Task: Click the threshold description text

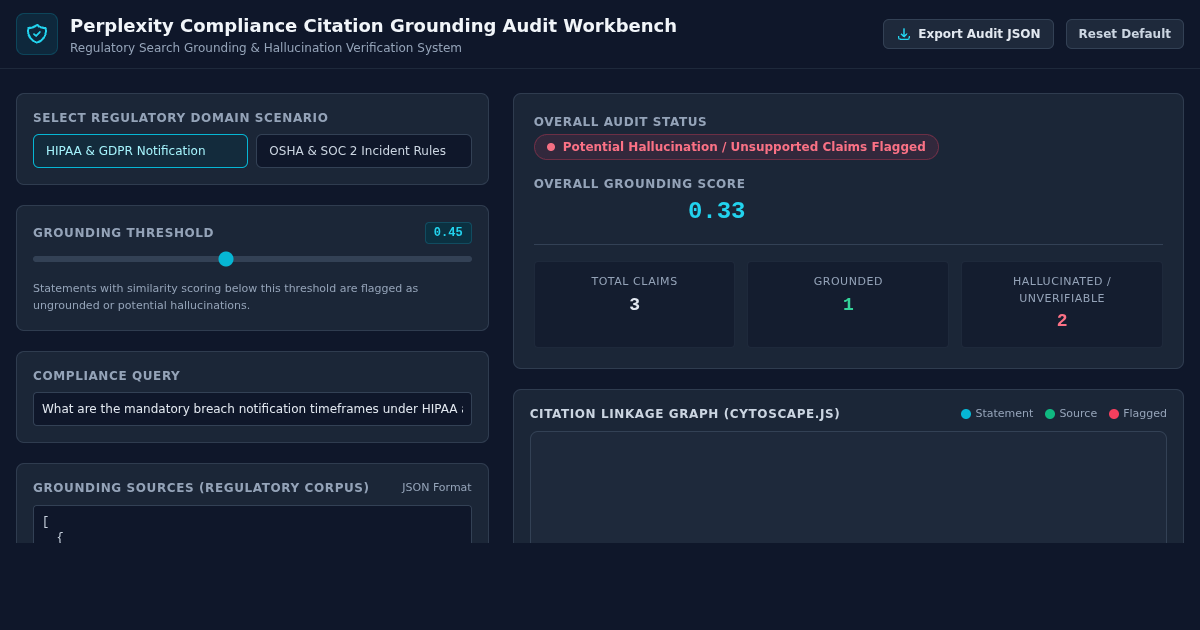Action: (226, 297)
